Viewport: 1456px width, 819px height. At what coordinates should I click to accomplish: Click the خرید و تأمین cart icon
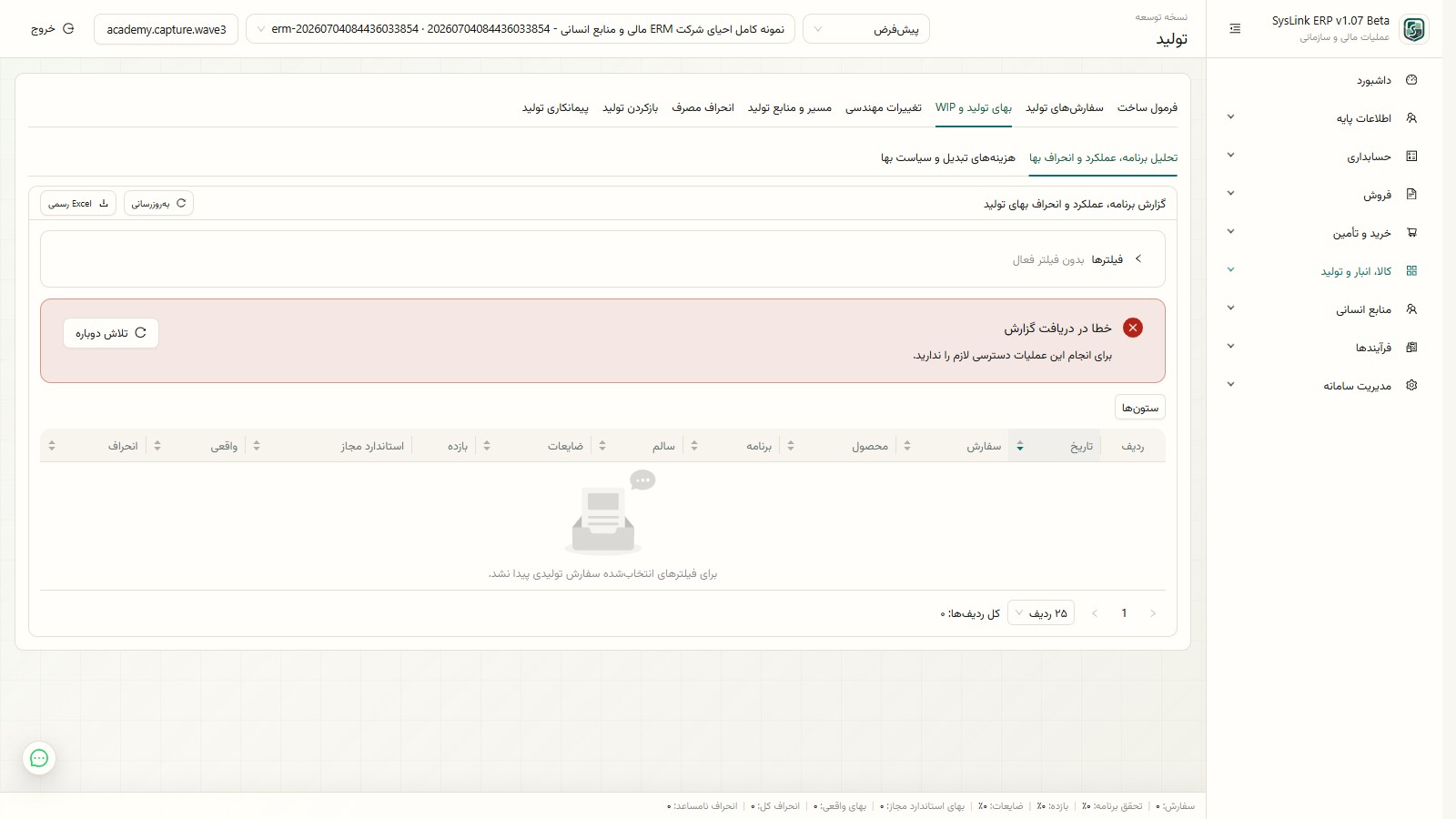pyautogui.click(x=1411, y=233)
